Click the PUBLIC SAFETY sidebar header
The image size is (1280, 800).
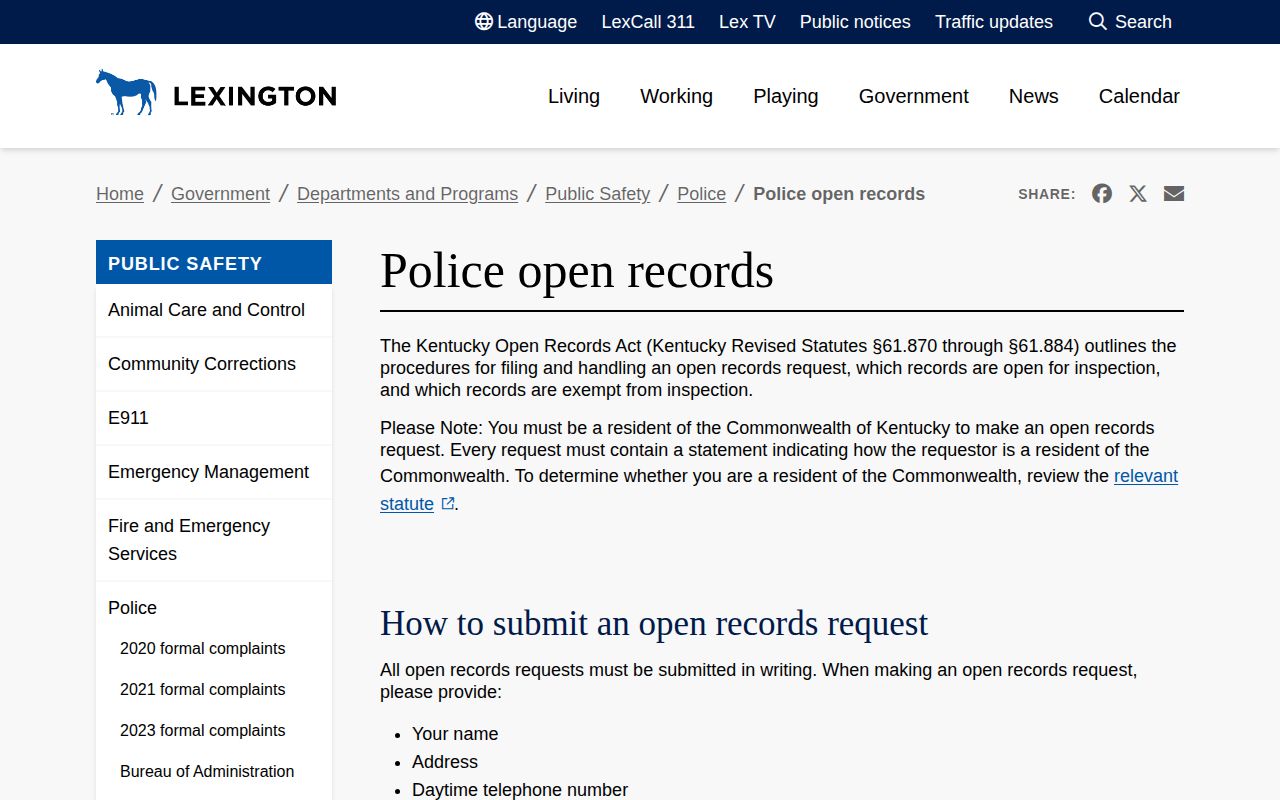pos(214,263)
